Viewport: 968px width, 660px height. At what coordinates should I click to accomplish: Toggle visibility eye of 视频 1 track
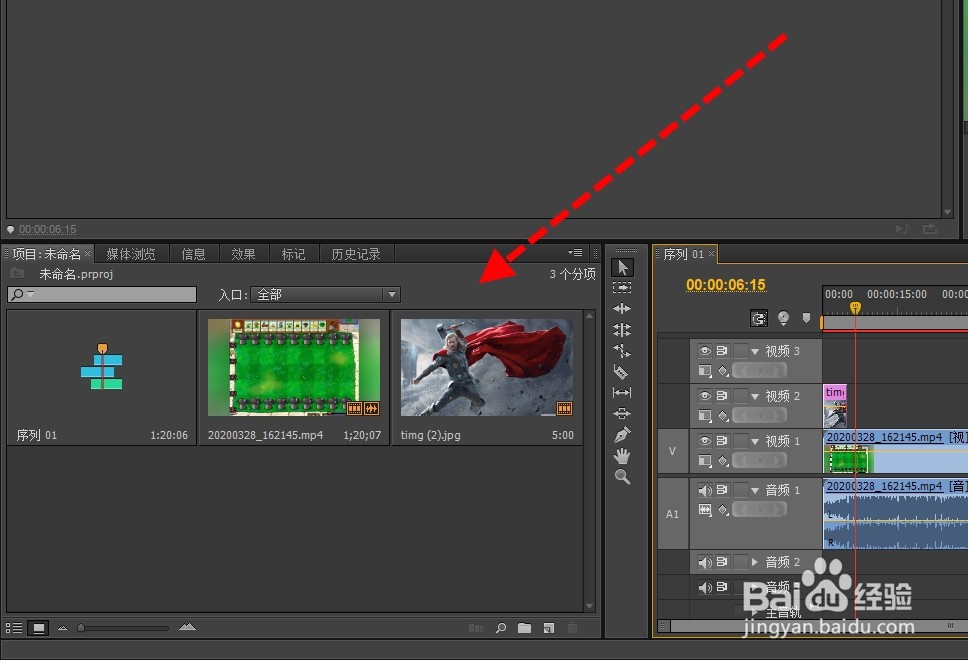coord(704,441)
